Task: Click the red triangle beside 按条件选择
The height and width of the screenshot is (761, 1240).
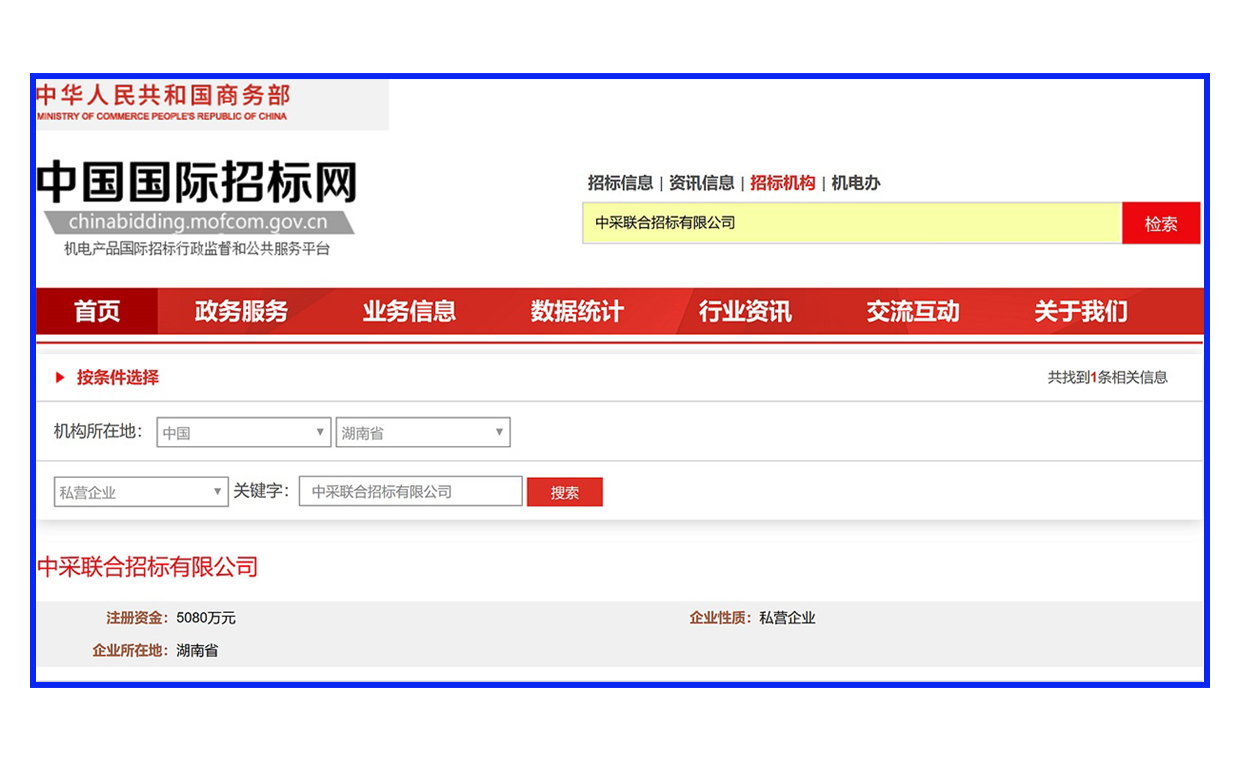Action: [58, 378]
